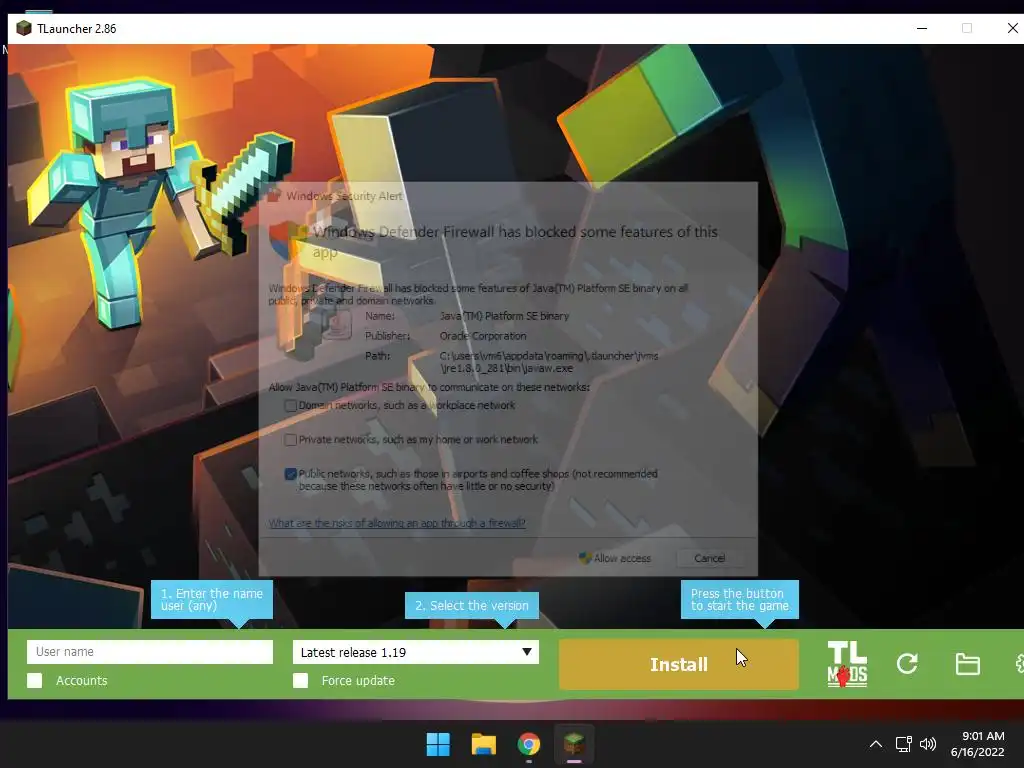Click the Install button
The width and height of the screenshot is (1024, 768).
679,664
